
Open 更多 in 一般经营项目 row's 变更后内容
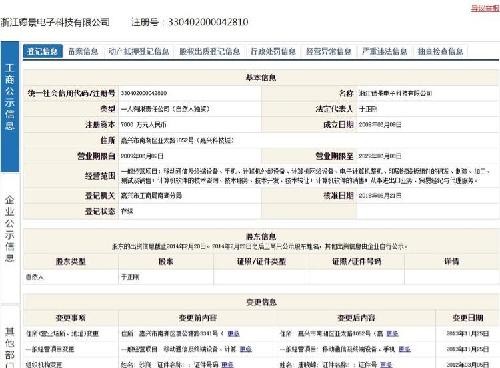tap(405, 349)
